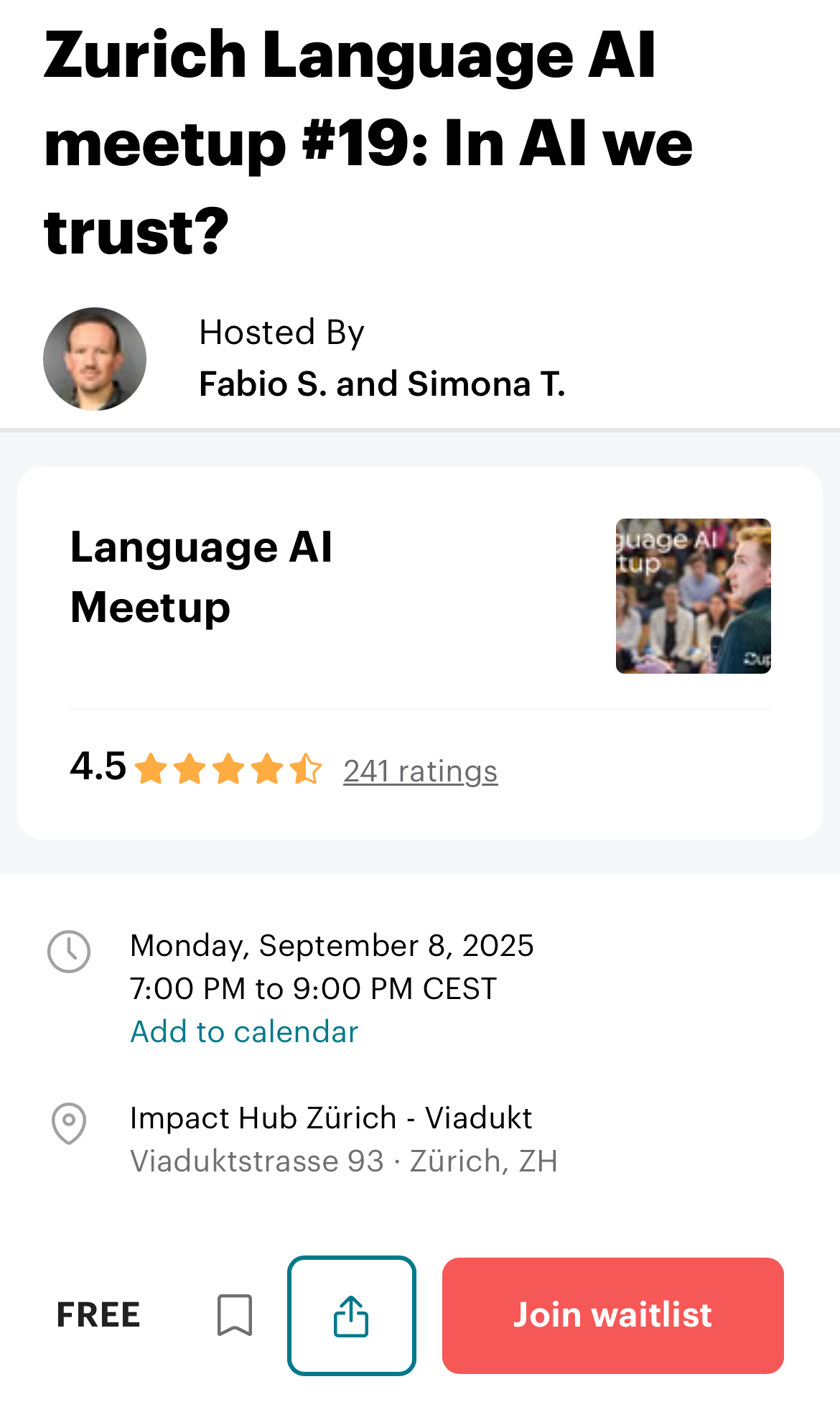
Task: Save the event with the bookmark icon
Action: (x=235, y=1315)
